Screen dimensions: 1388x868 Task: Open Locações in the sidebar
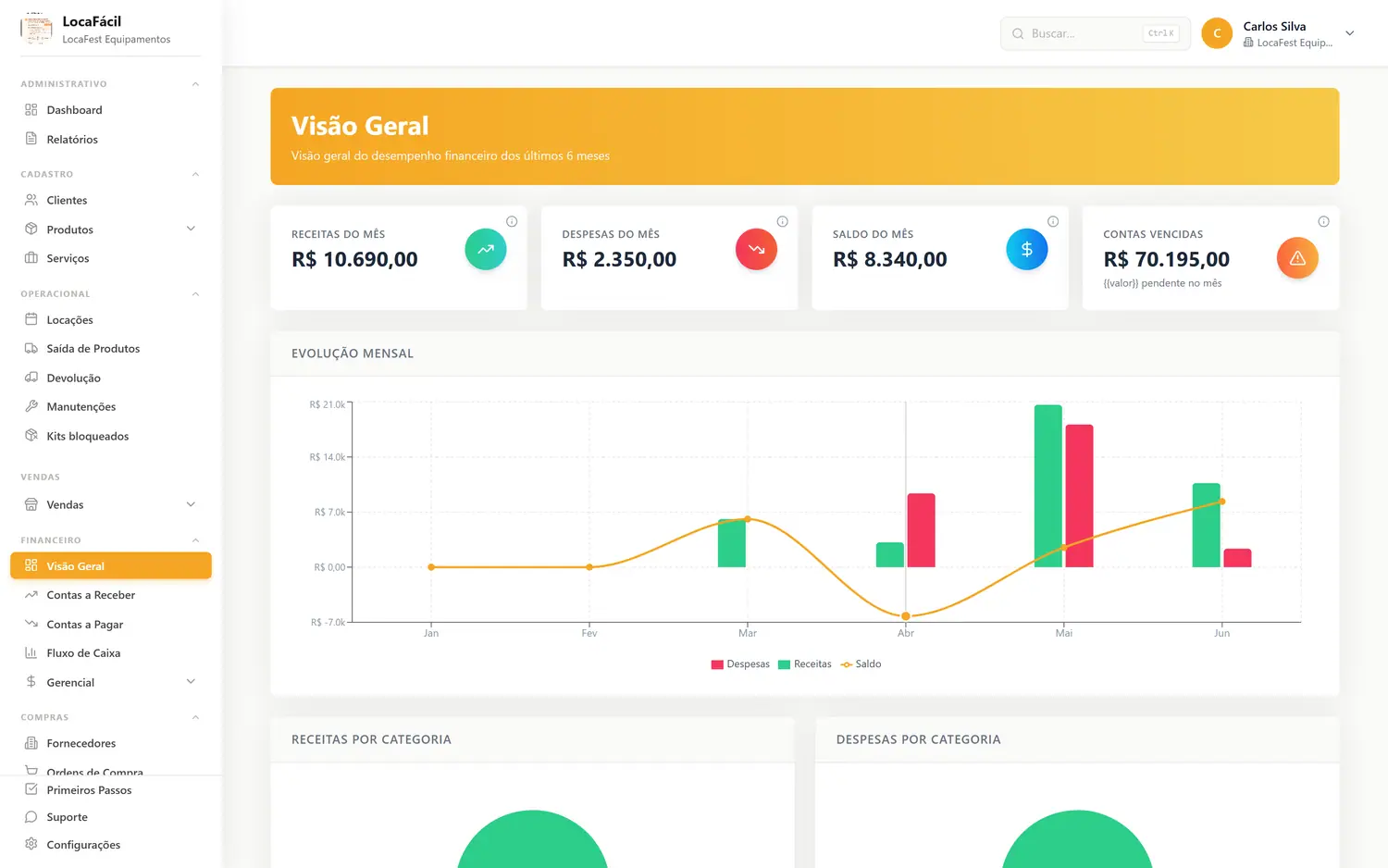pos(111,319)
